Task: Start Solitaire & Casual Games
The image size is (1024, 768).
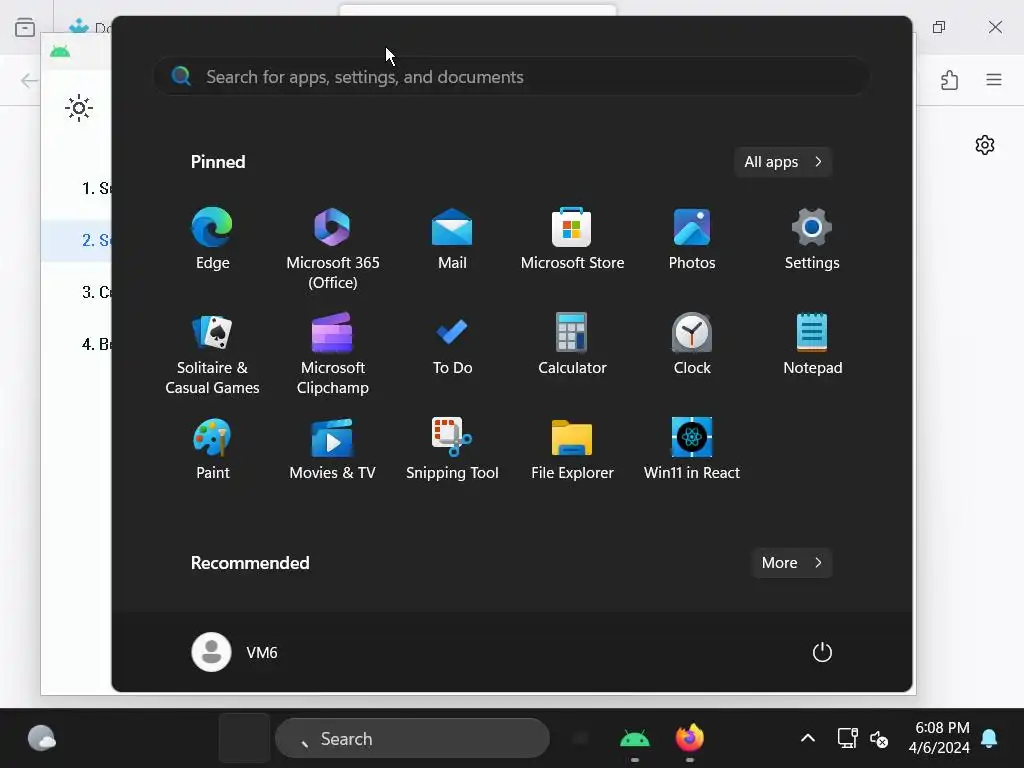Action: (212, 353)
